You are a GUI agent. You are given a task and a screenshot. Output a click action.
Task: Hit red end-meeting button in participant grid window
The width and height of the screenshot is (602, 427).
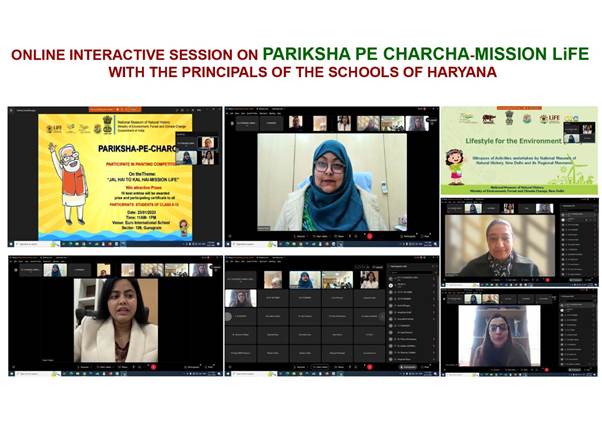370,367
